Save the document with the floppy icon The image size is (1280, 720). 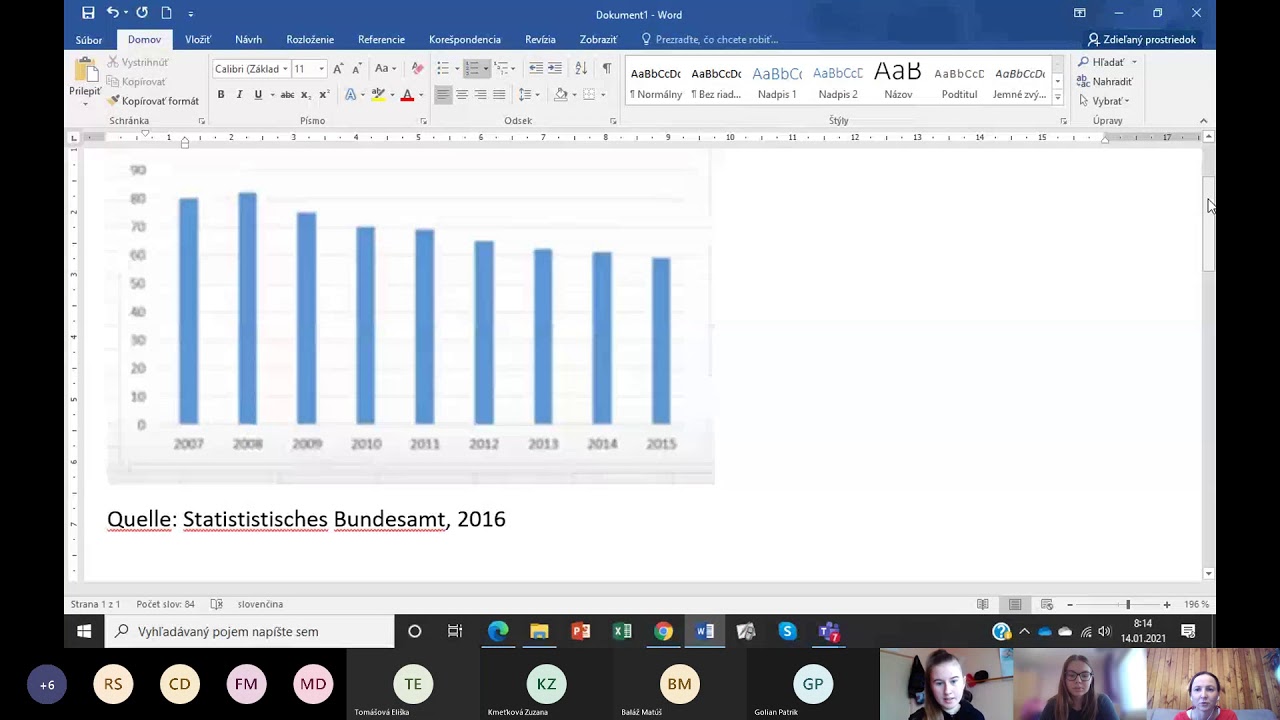(88, 13)
